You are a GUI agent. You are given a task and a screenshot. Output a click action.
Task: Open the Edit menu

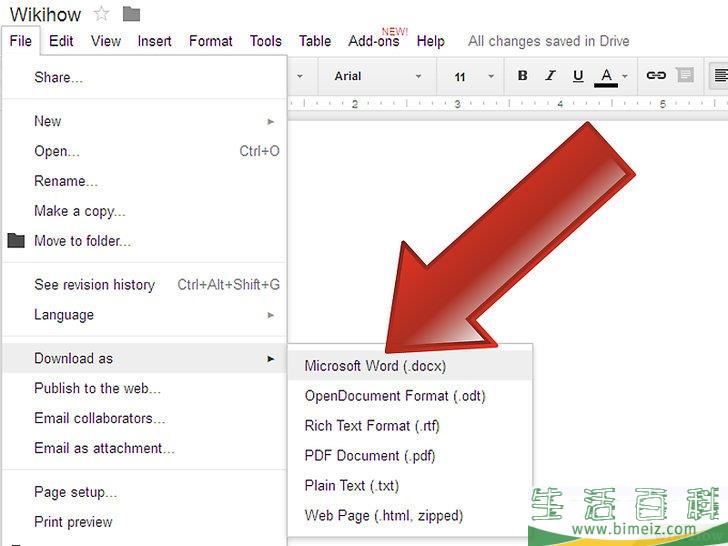61,41
